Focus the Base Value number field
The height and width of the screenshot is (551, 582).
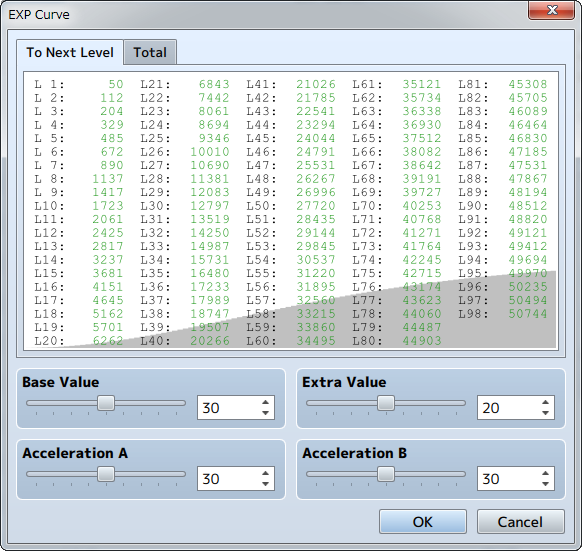tap(229, 408)
